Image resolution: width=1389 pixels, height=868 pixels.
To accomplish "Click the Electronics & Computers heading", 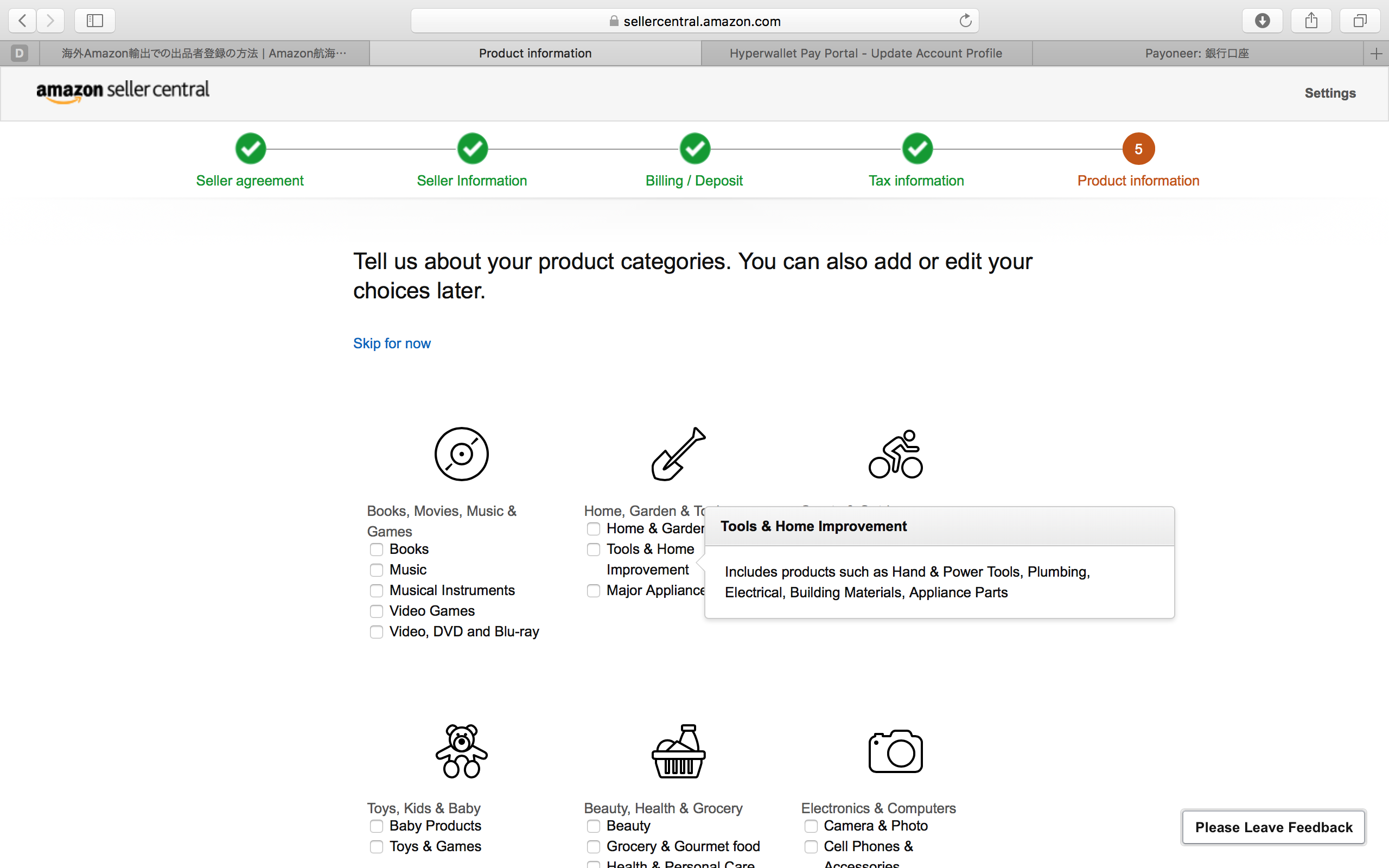I will click(878, 808).
